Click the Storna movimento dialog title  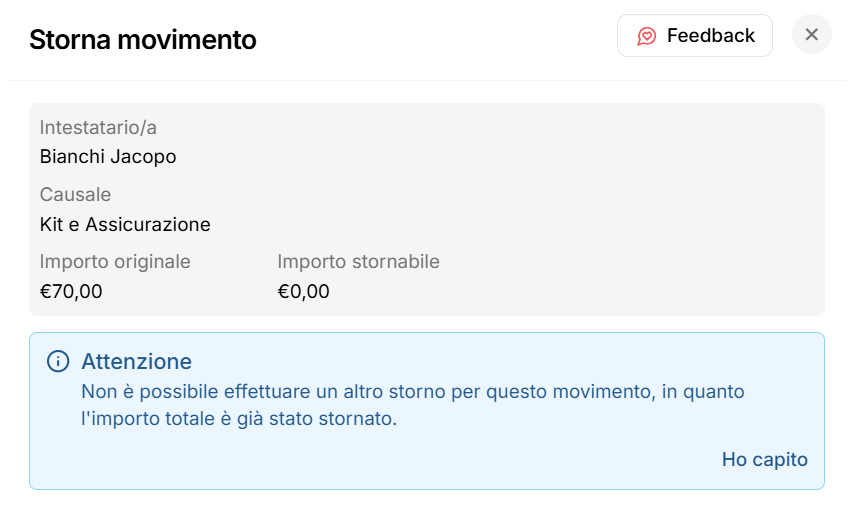pos(142,40)
